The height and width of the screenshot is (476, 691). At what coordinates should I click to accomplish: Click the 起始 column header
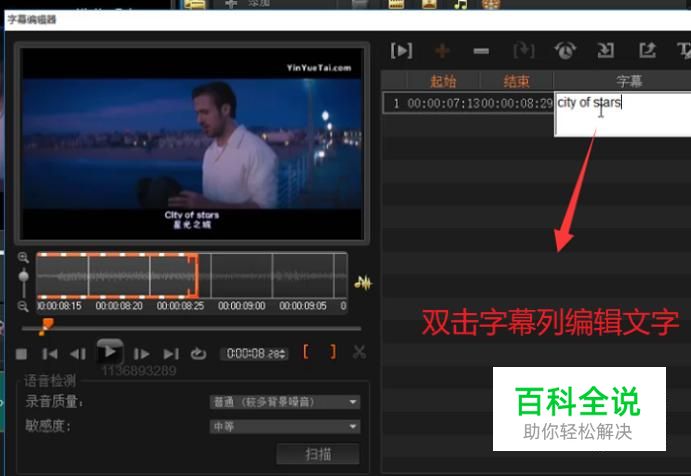[x=443, y=81]
